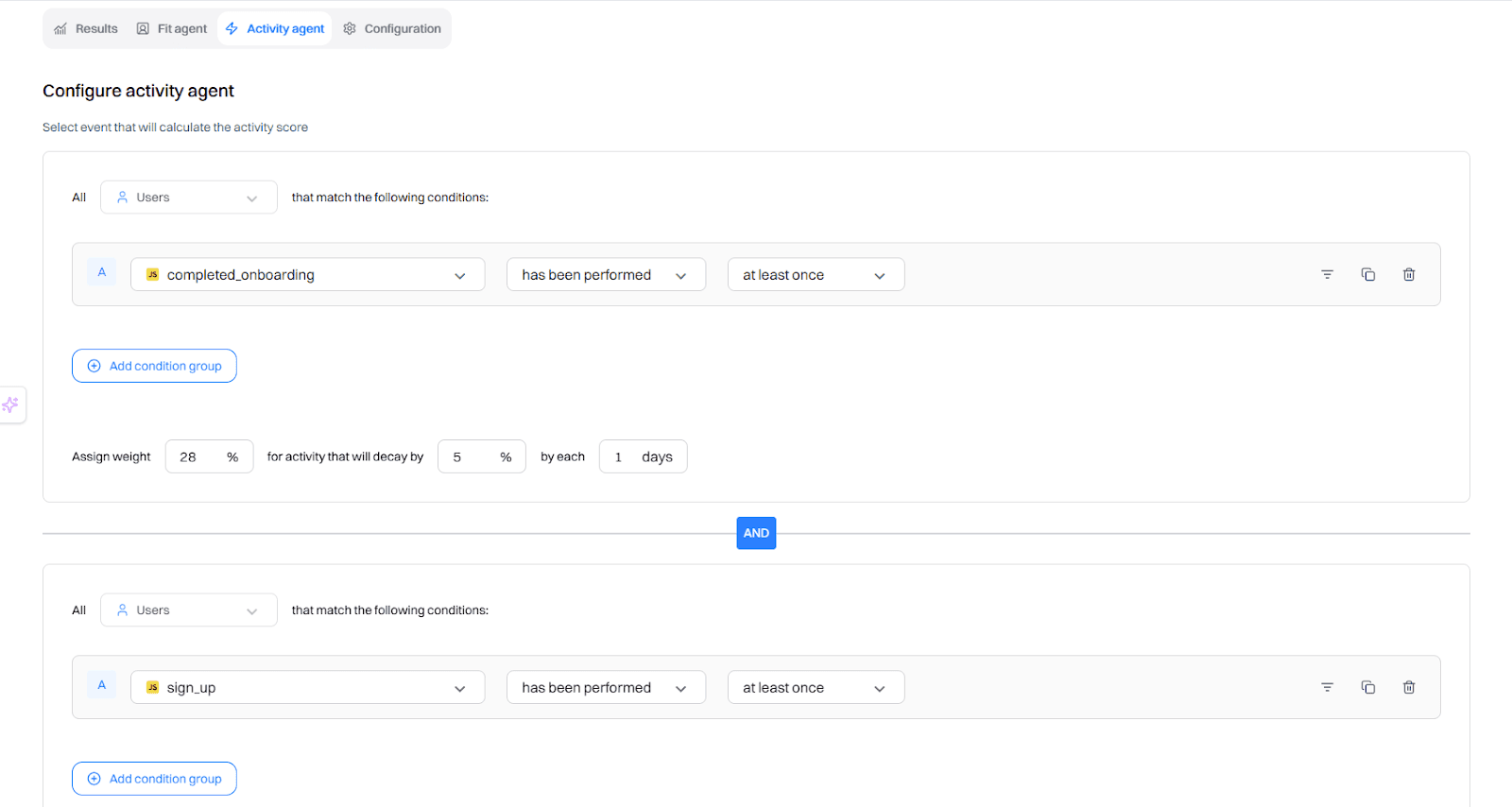Add condition group under sign_up
1512x807 pixels.
tap(154, 779)
